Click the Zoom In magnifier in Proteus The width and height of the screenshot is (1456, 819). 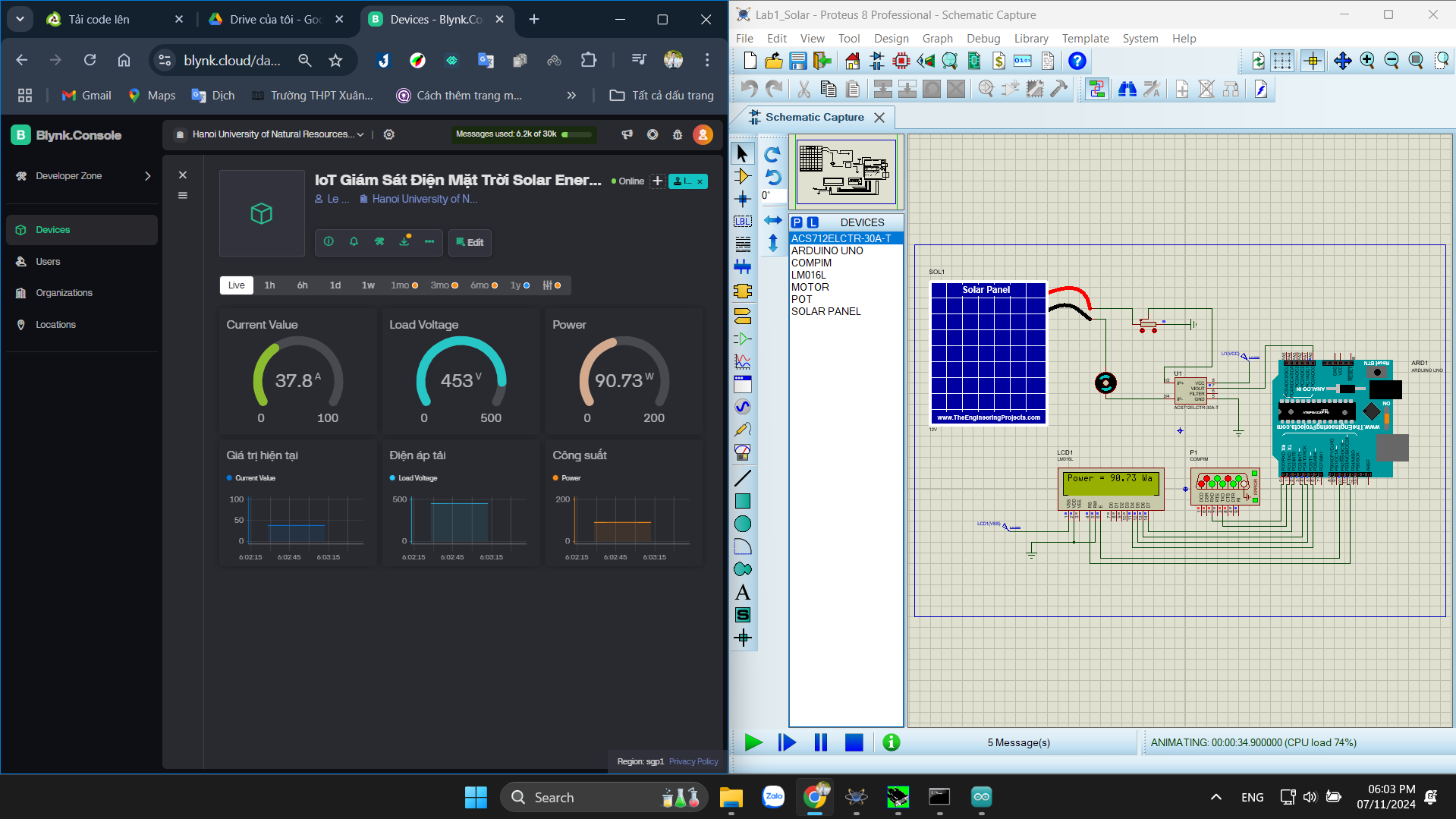pos(1367,61)
